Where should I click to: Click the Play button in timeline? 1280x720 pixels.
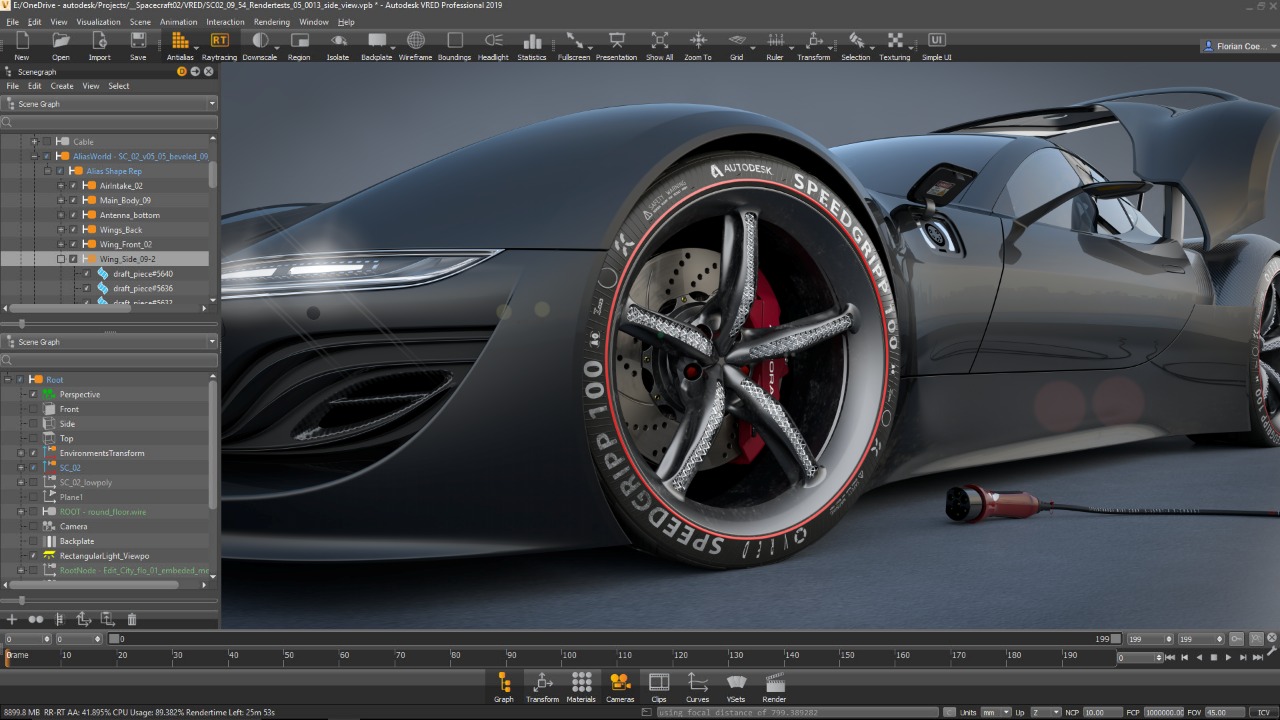click(x=1228, y=657)
